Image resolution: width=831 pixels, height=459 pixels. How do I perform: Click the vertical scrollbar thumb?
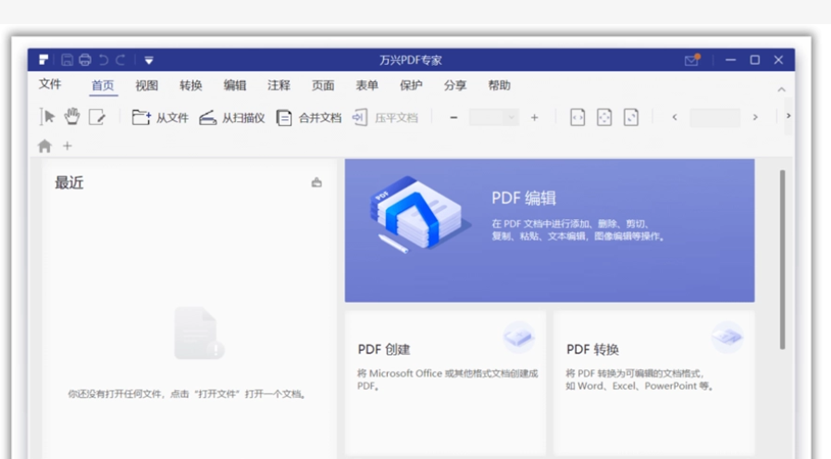[782, 260]
